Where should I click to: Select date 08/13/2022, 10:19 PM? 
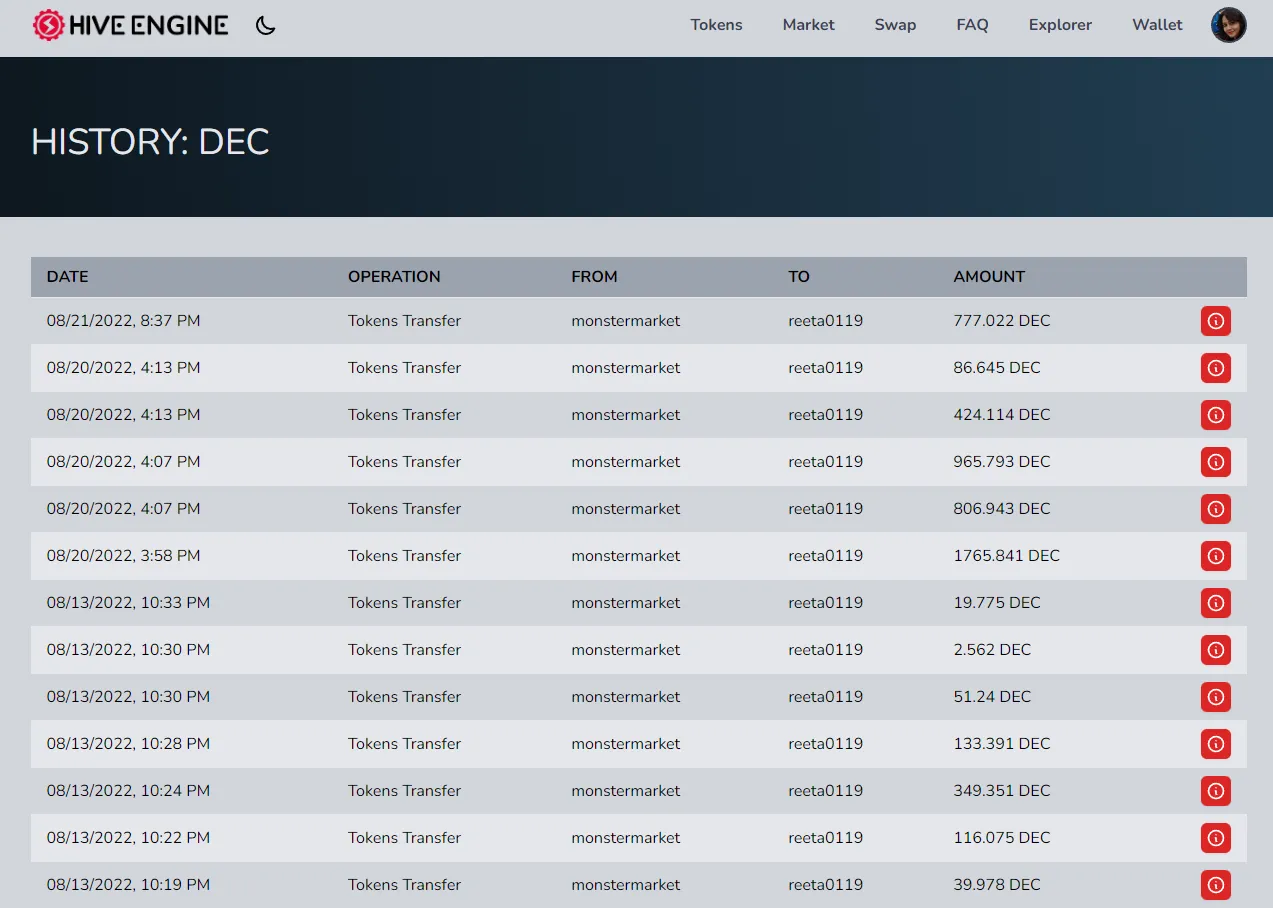[128, 885]
